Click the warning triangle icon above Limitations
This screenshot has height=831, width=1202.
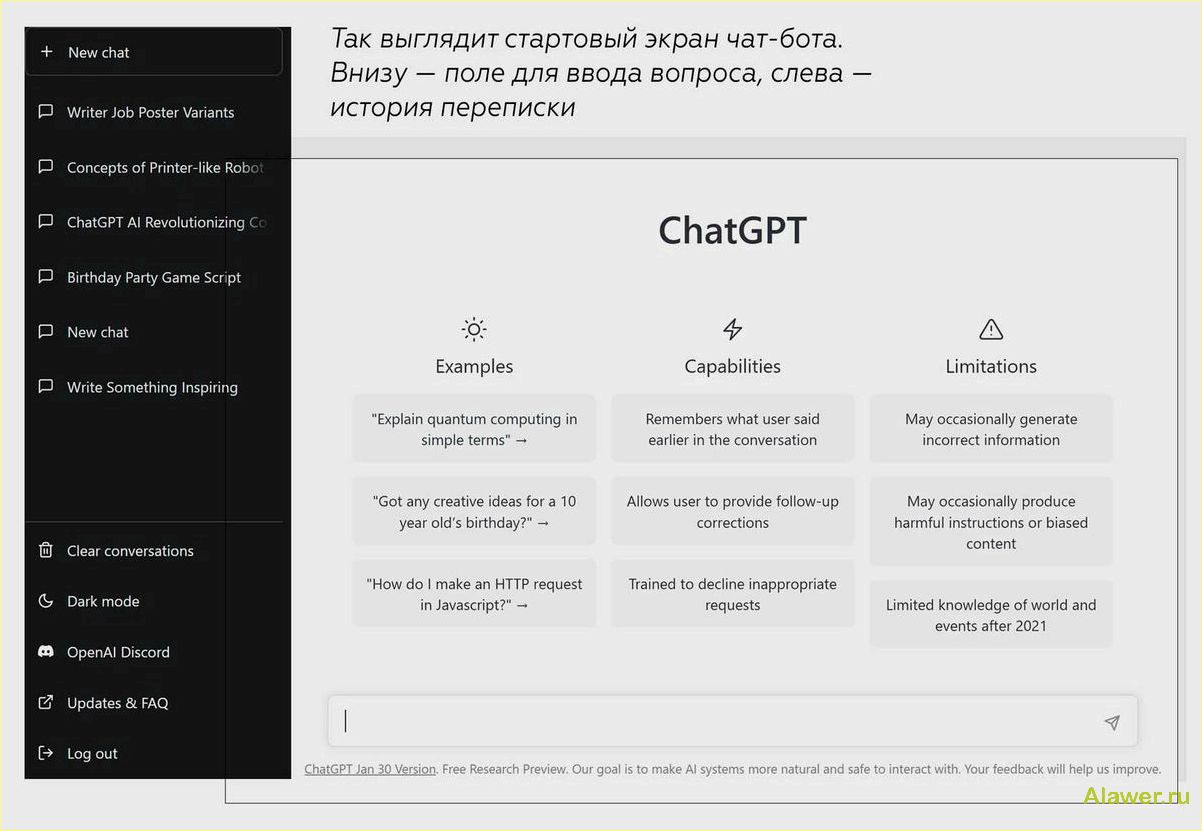tap(991, 329)
